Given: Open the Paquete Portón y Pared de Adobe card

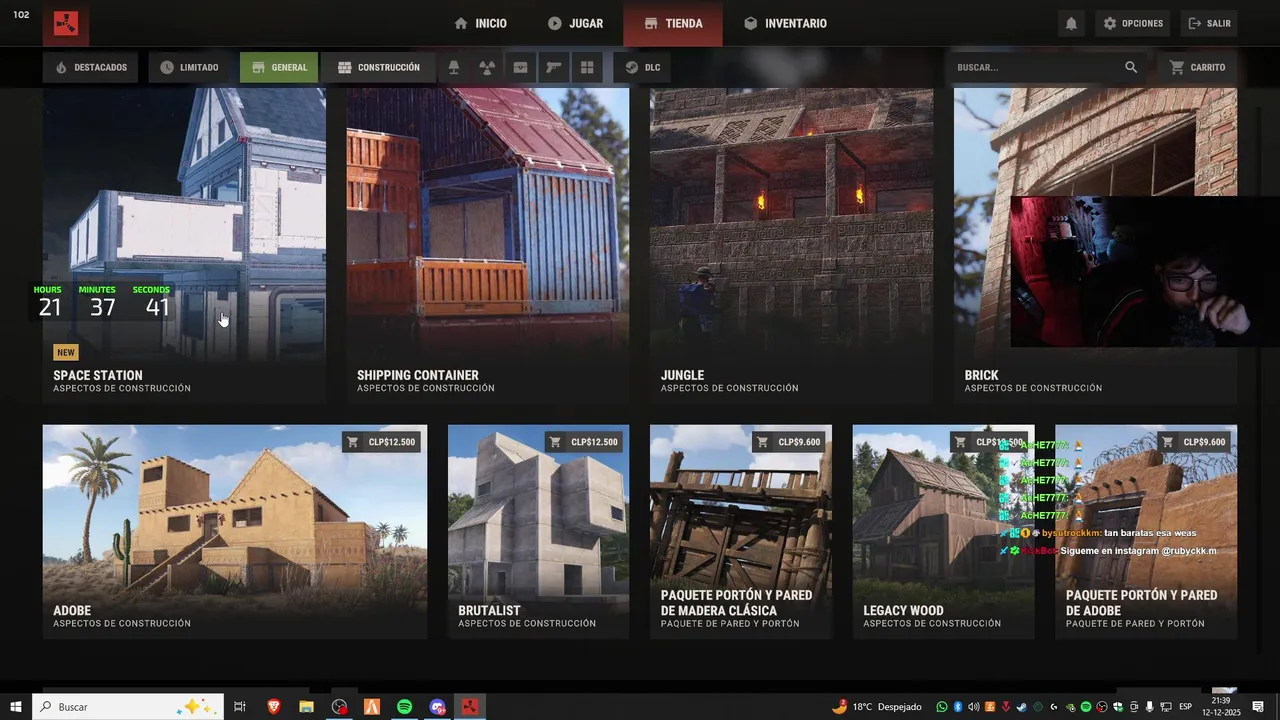Looking at the screenshot, I should click(1146, 532).
